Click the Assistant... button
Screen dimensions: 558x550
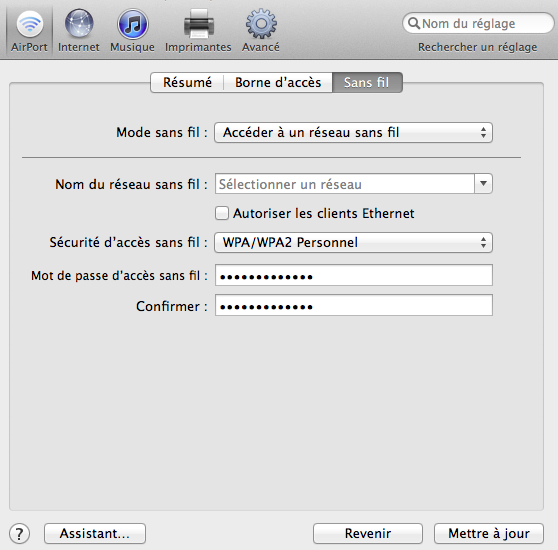point(95,533)
